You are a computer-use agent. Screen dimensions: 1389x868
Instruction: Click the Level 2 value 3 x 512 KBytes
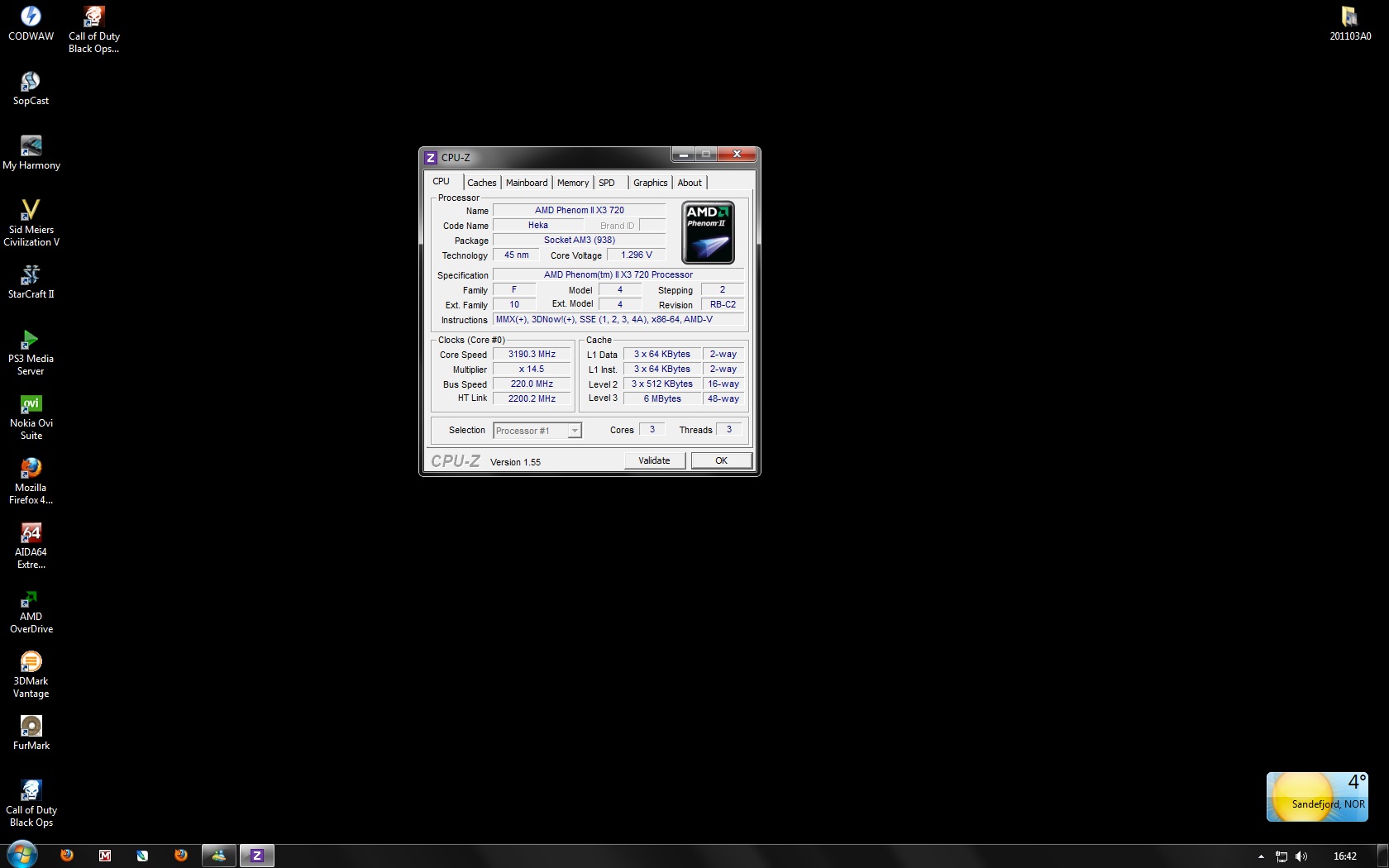662,384
